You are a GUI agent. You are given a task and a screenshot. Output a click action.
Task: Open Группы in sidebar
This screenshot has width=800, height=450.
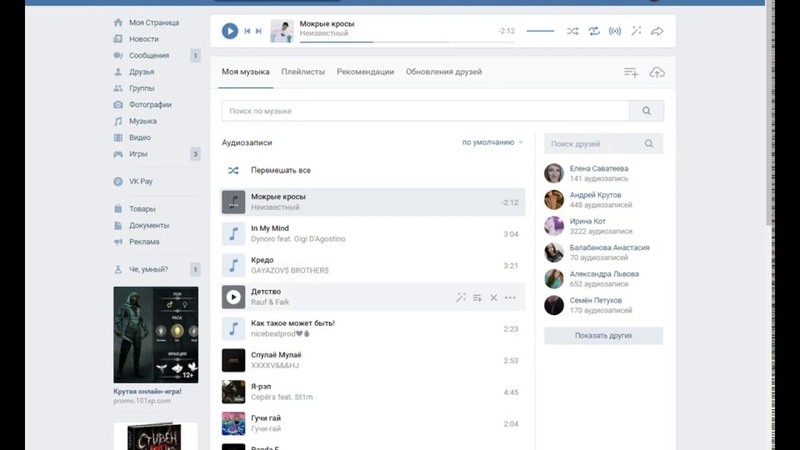click(x=141, y=88)
